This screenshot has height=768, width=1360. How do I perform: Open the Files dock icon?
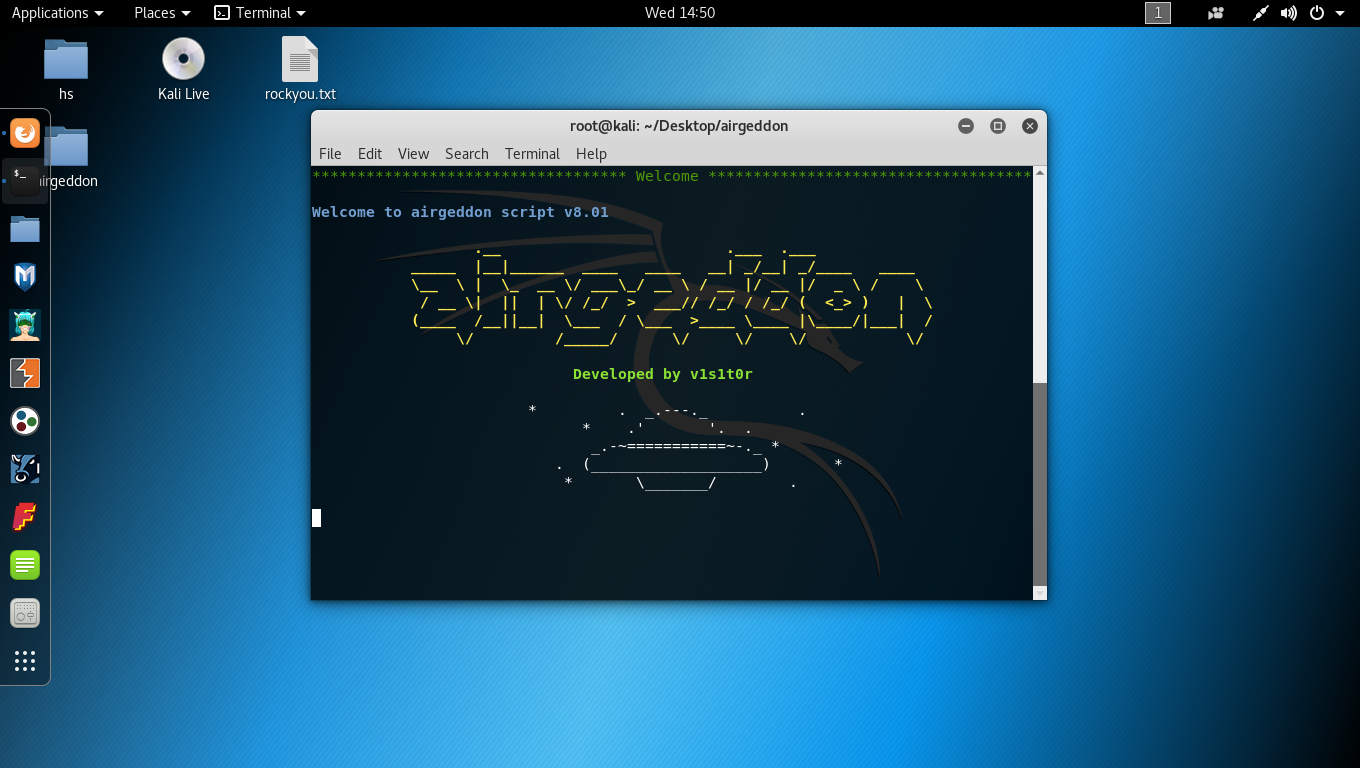pyautogui.click(x=25, y=229)
